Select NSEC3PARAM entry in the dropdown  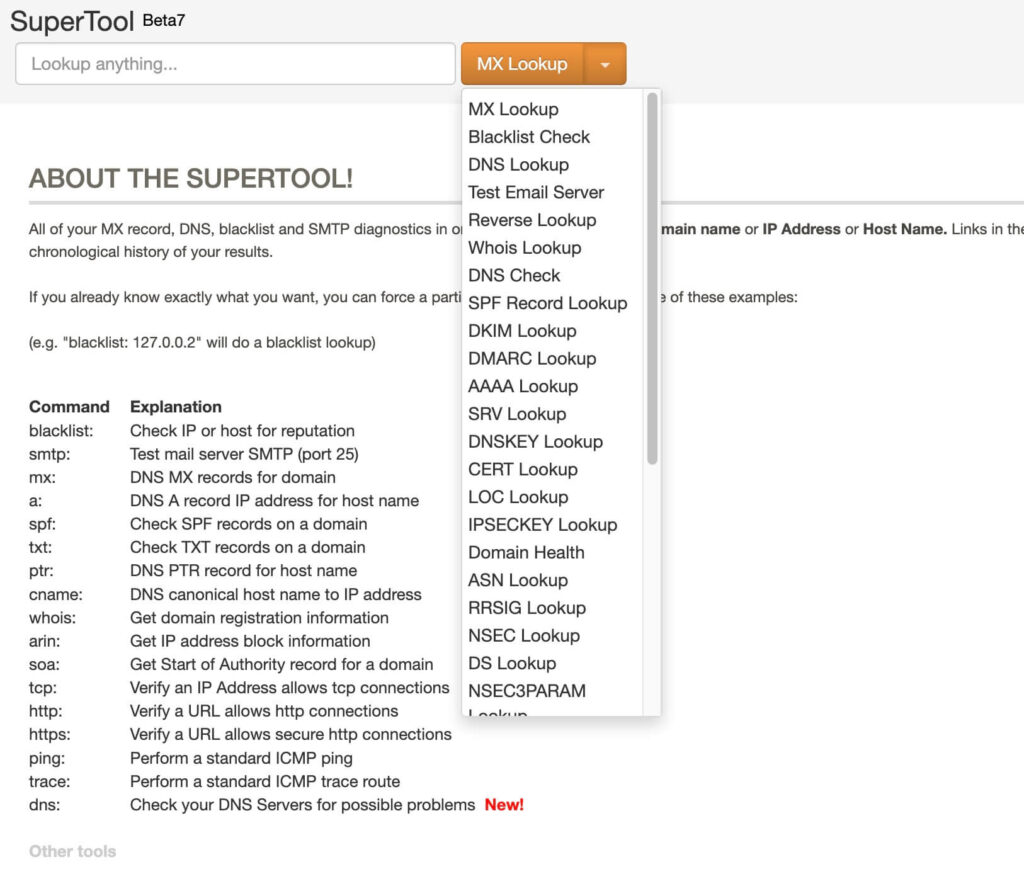click(527, 691)
